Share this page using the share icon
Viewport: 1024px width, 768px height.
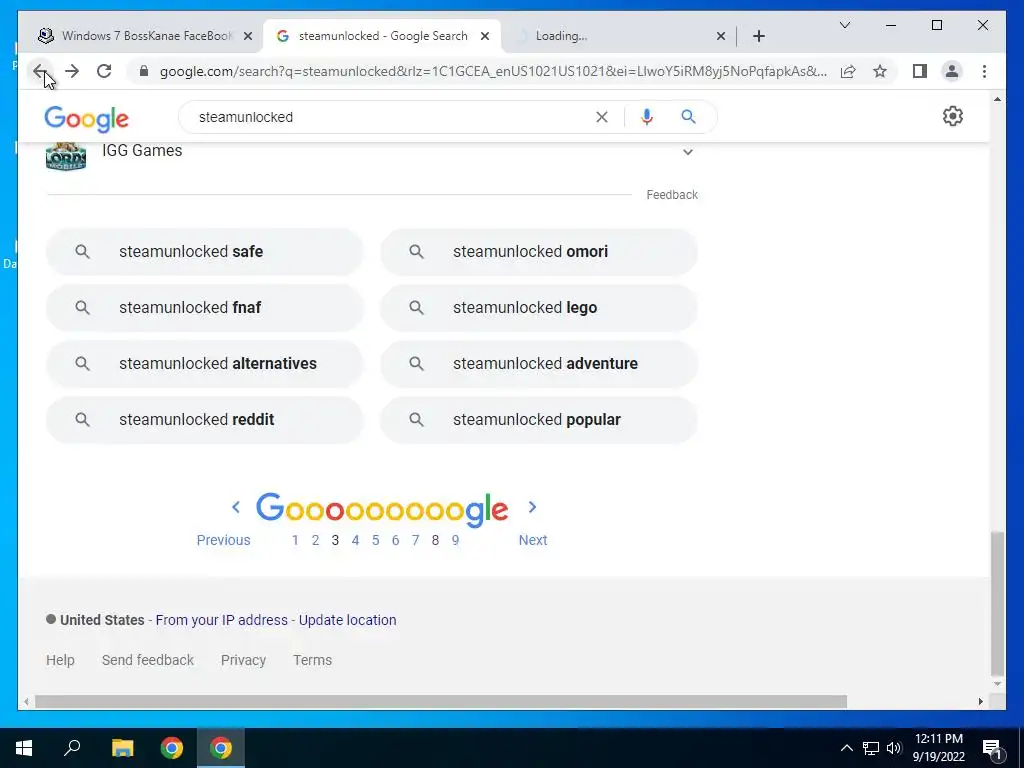[x=848, y=71]
